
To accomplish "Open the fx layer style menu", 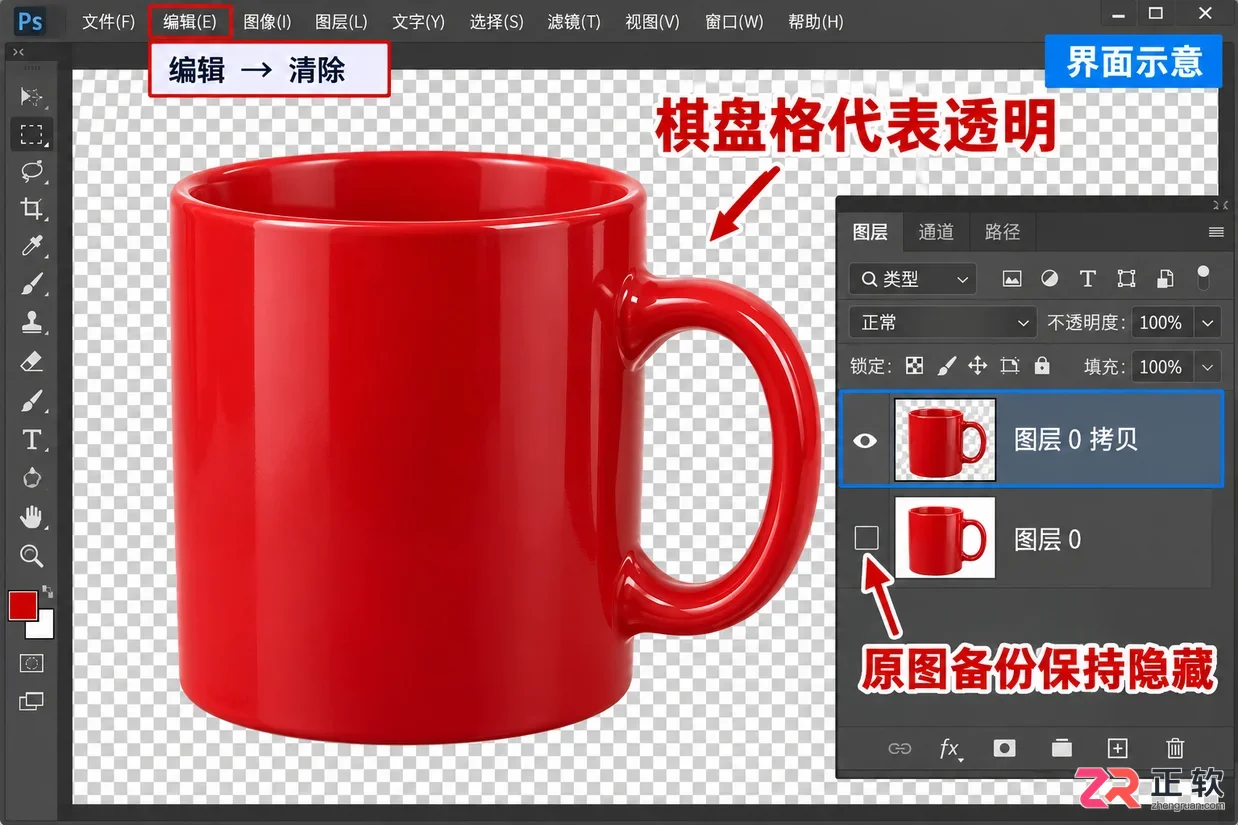I will point(950,749).
